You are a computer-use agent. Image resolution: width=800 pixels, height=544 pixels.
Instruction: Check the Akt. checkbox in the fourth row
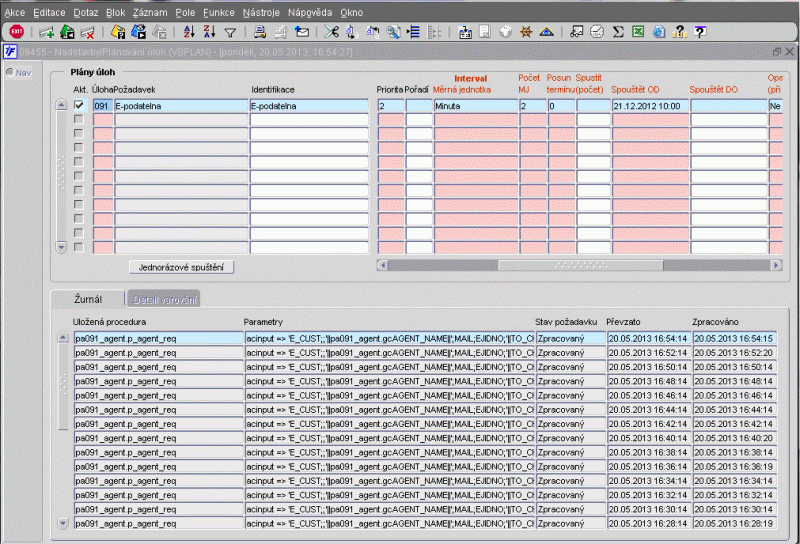(x=79, y=148)
